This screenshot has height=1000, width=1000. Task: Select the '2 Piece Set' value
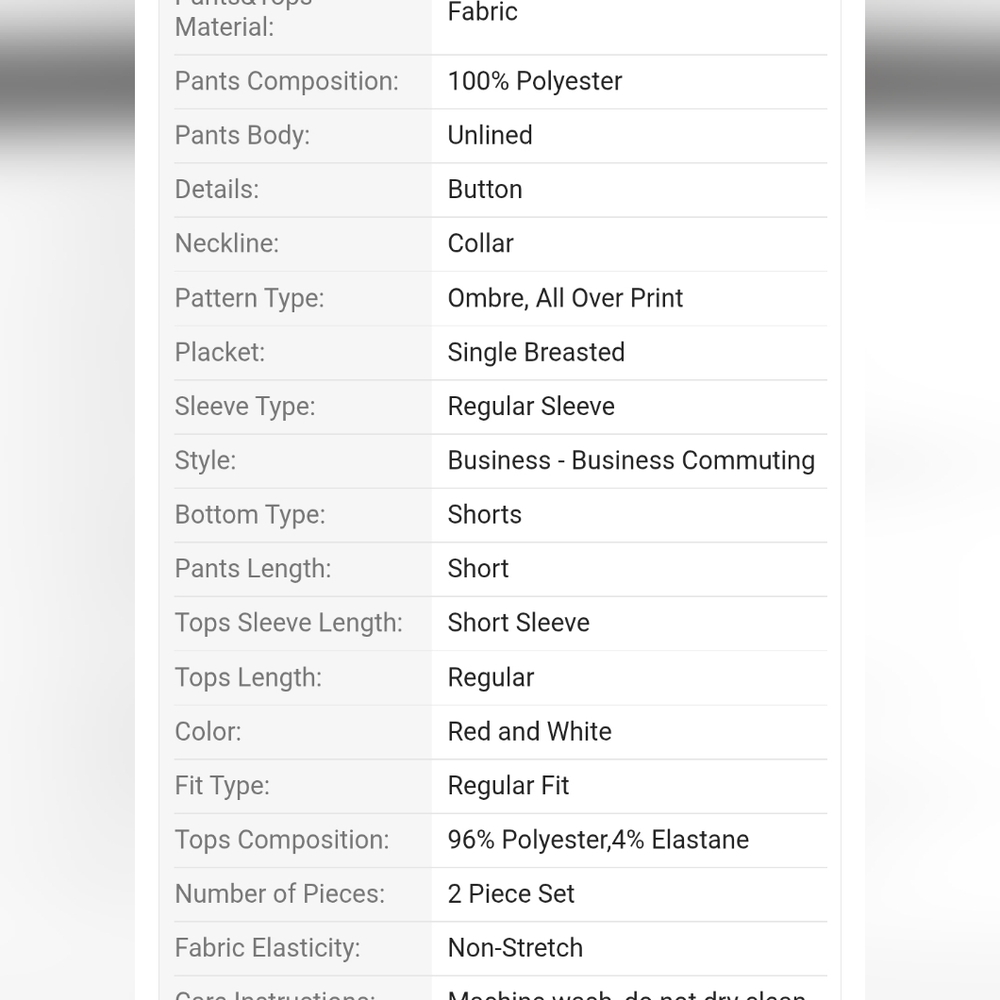click(511, 894)
